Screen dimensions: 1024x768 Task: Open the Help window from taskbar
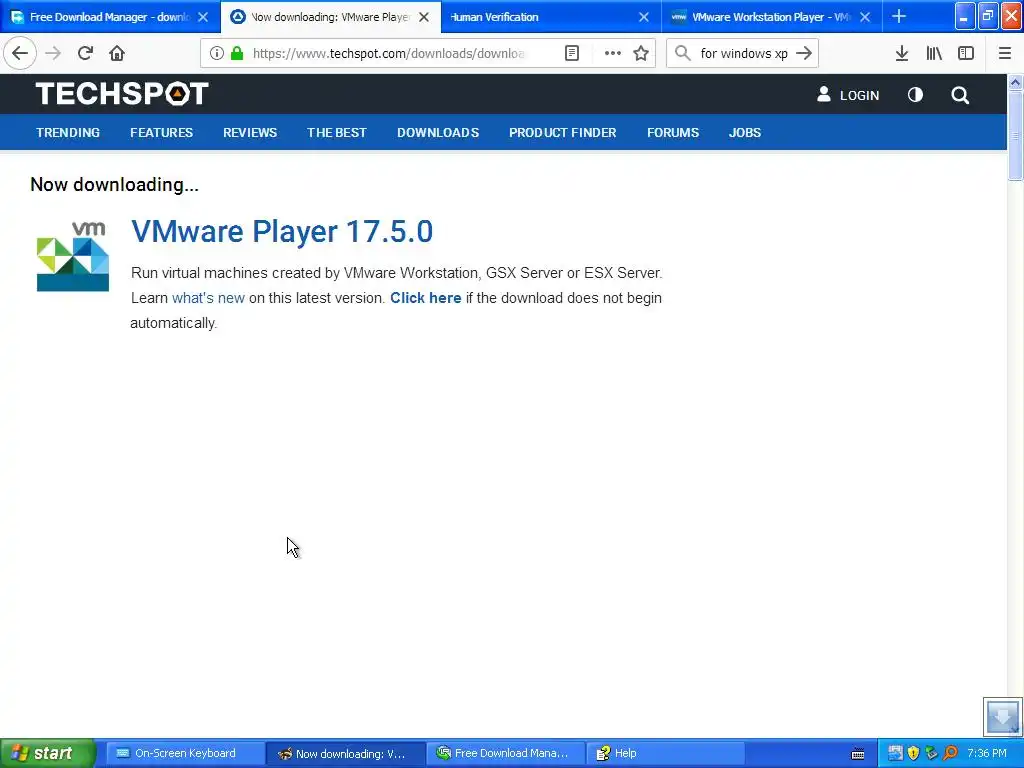tap(665, 753)
